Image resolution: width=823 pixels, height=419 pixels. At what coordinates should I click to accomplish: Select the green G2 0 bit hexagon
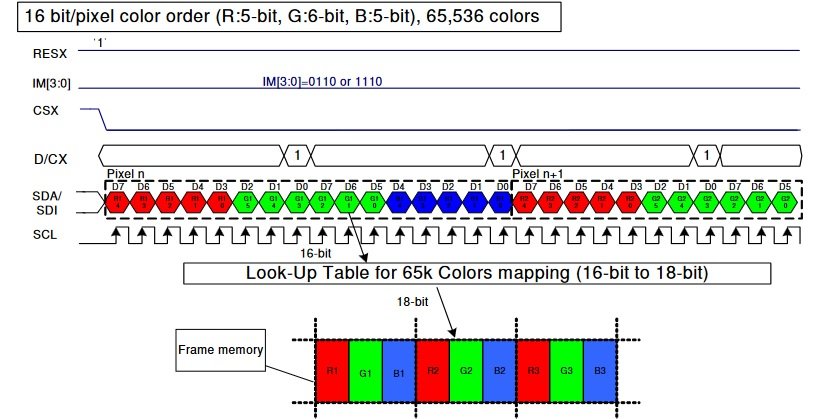click(785, 202)
